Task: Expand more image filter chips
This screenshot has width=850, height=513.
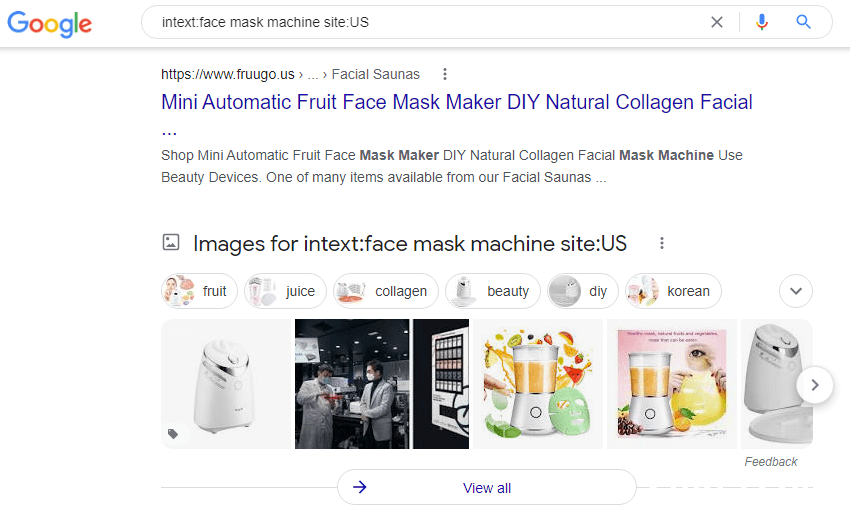Action: pyautogui.click(x=796, y=291)
